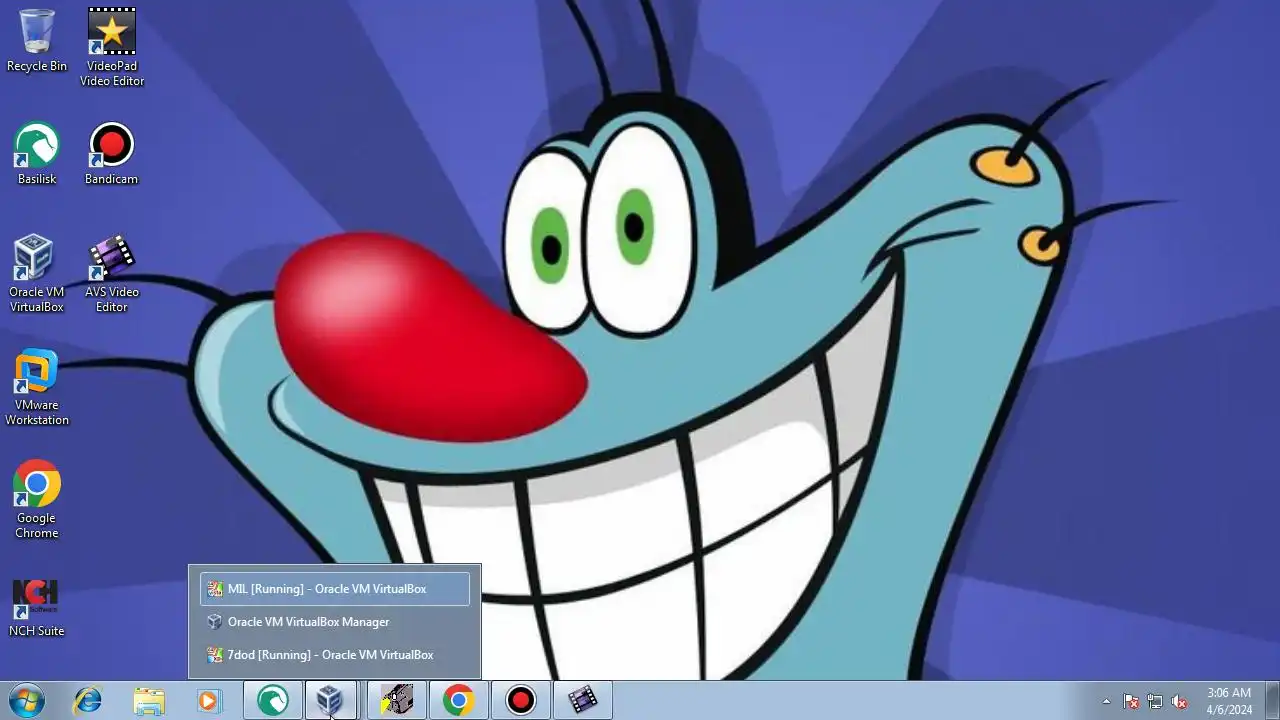Open the clock showing 3:06 AM
This screenshot has height=720, width=1280.
(x=1228, y=701)
